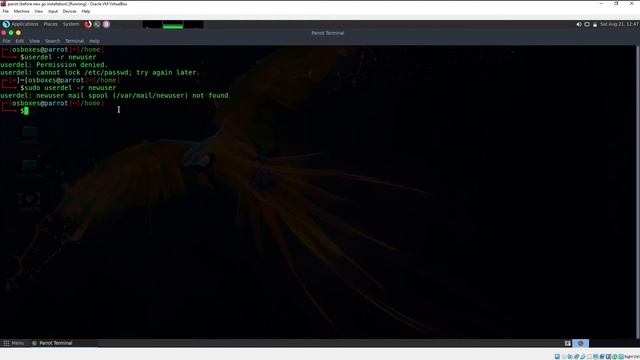Open the VirtualBox Machine menu
This screenshot has height=360, width=640.
tap(22, 11)
